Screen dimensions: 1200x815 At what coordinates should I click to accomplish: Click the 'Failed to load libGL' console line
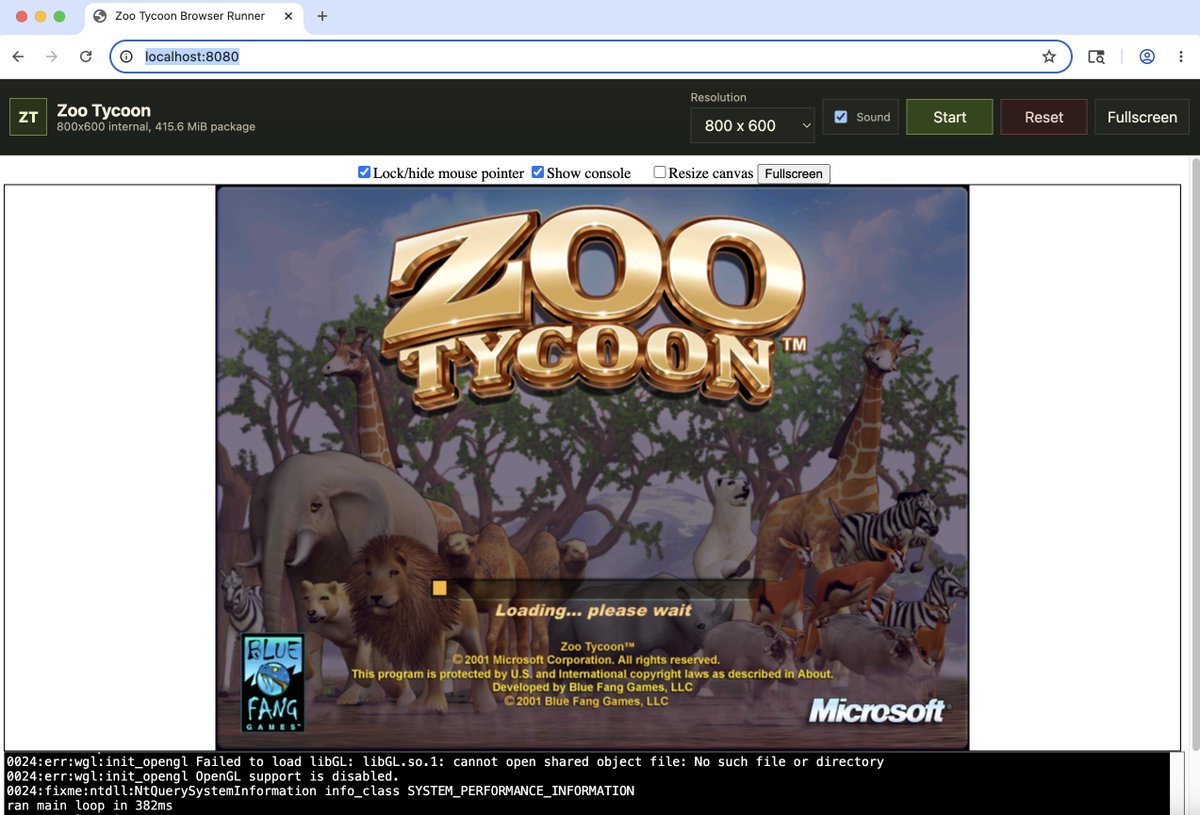point(446,762)
